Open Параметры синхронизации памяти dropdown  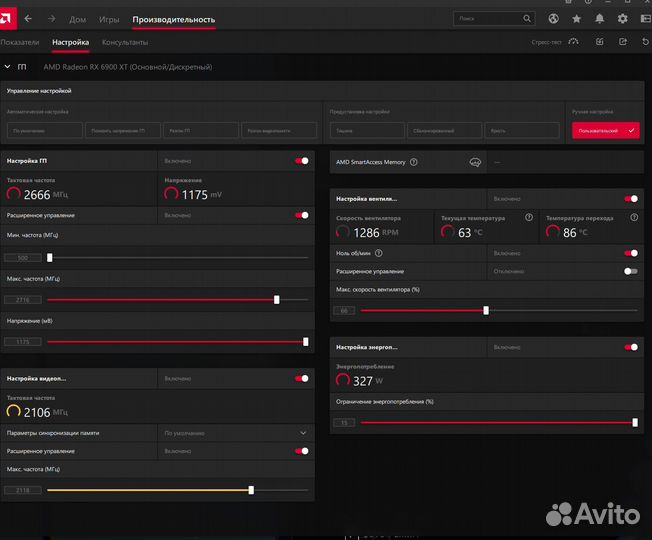(x=236, y=433)
